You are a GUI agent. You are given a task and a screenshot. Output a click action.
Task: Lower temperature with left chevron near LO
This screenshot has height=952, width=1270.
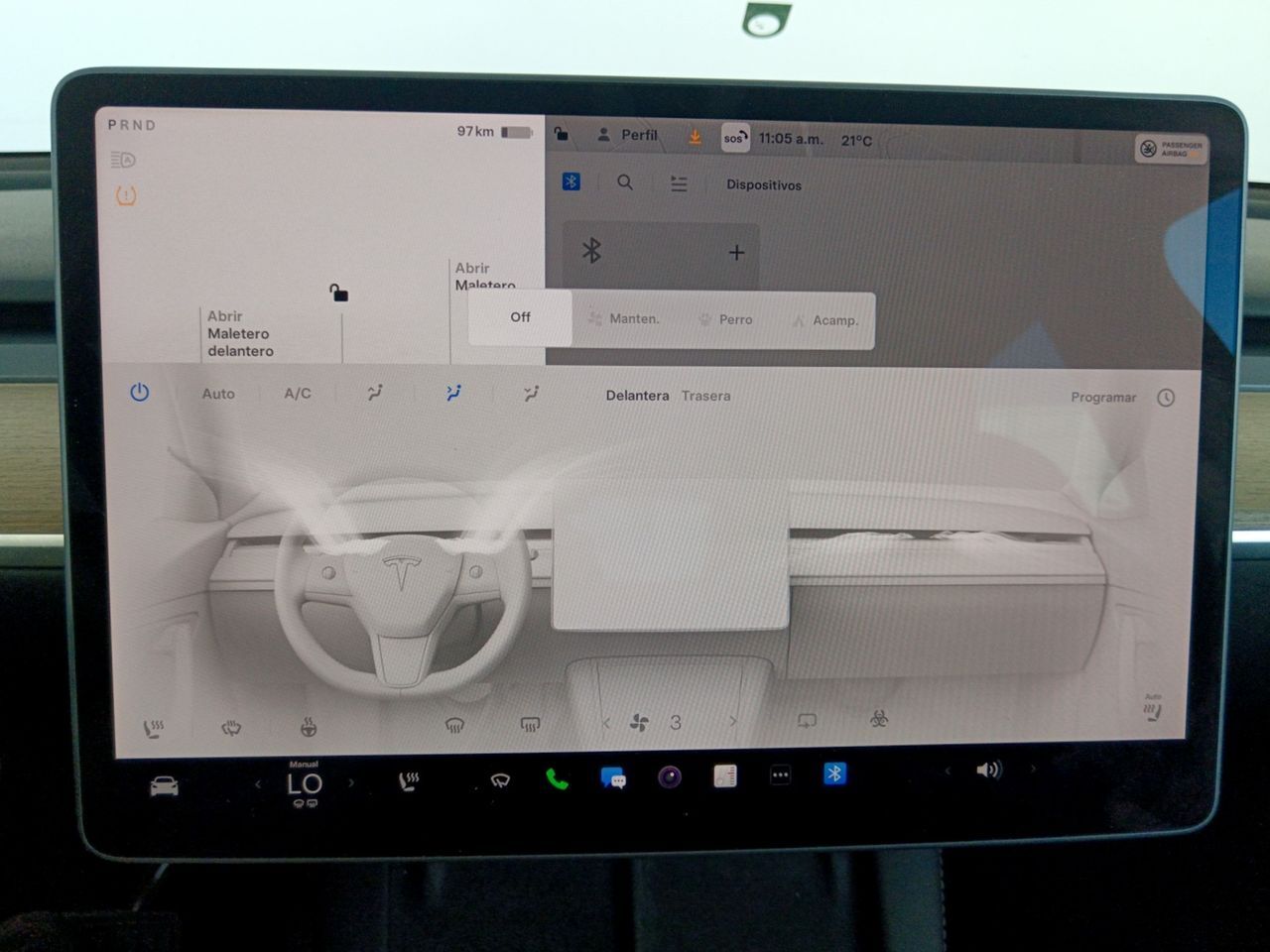point(258,784)
